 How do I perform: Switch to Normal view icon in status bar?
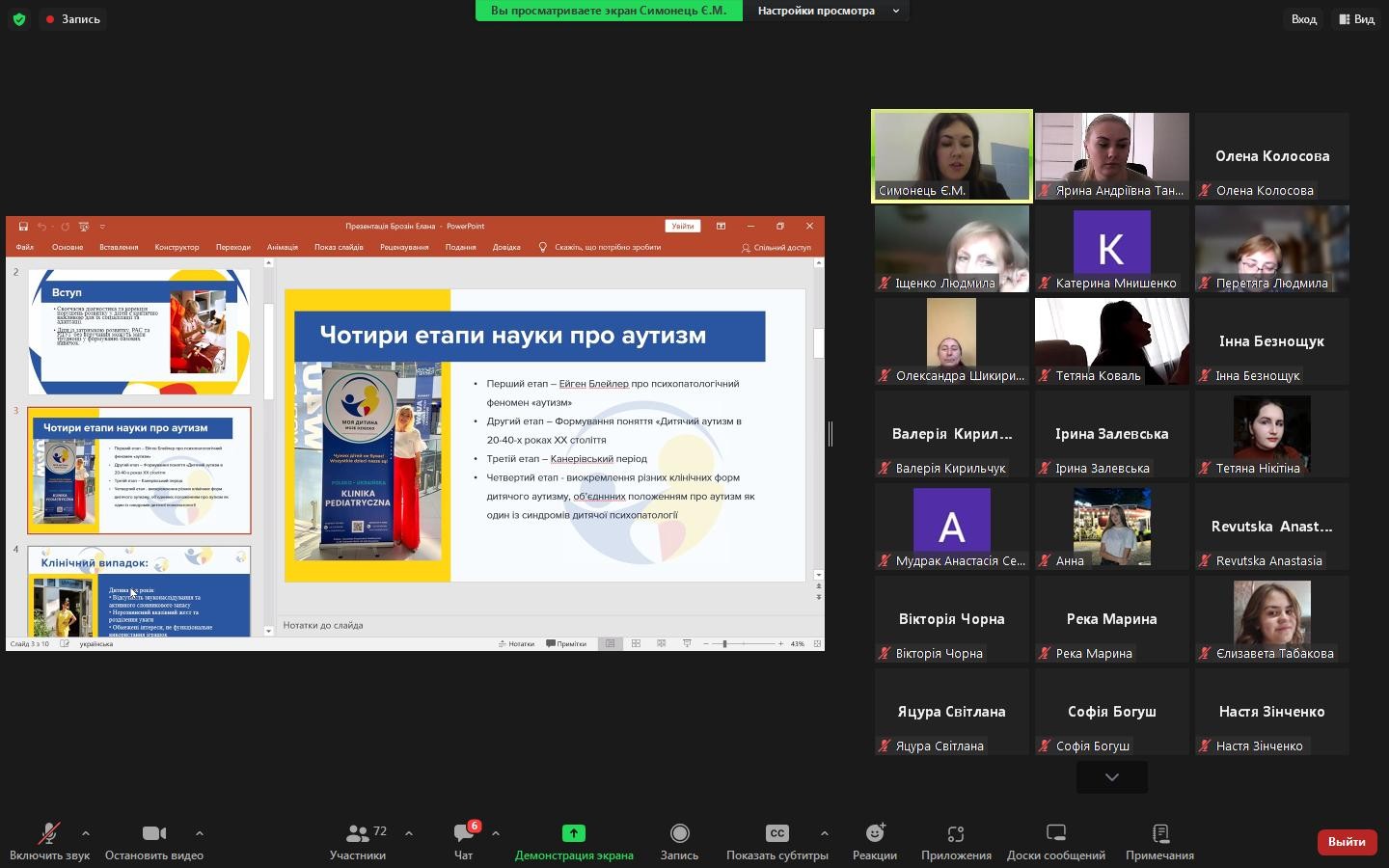(610, 644)
